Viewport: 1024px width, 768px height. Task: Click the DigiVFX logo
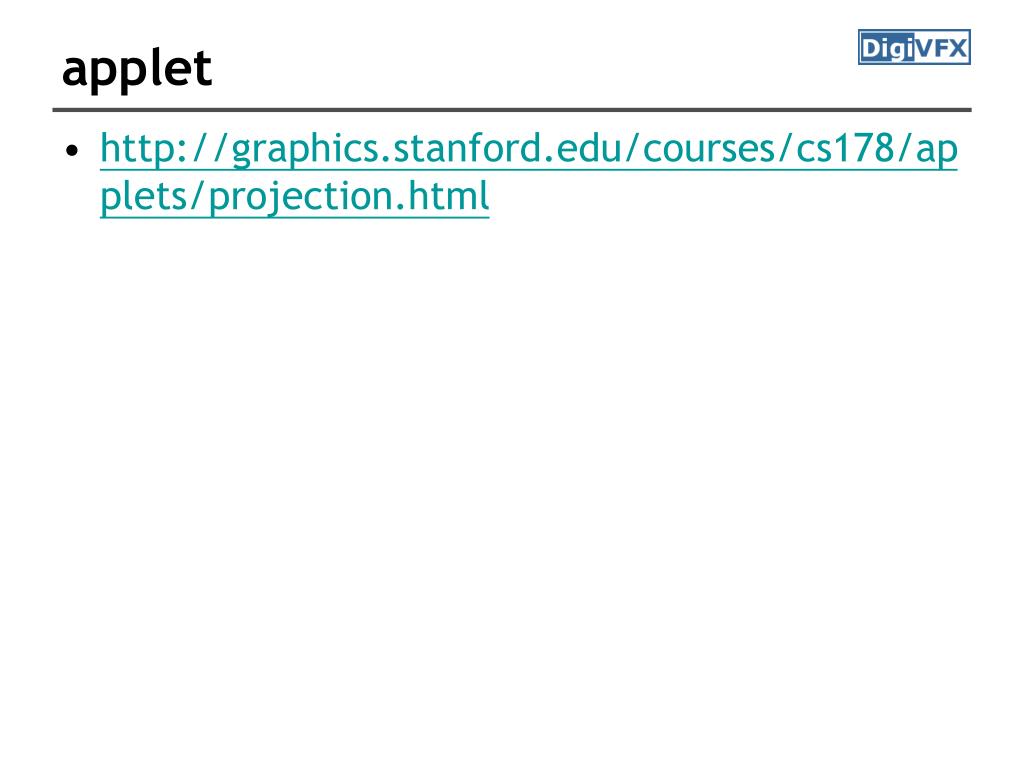(x=914, y=47)
